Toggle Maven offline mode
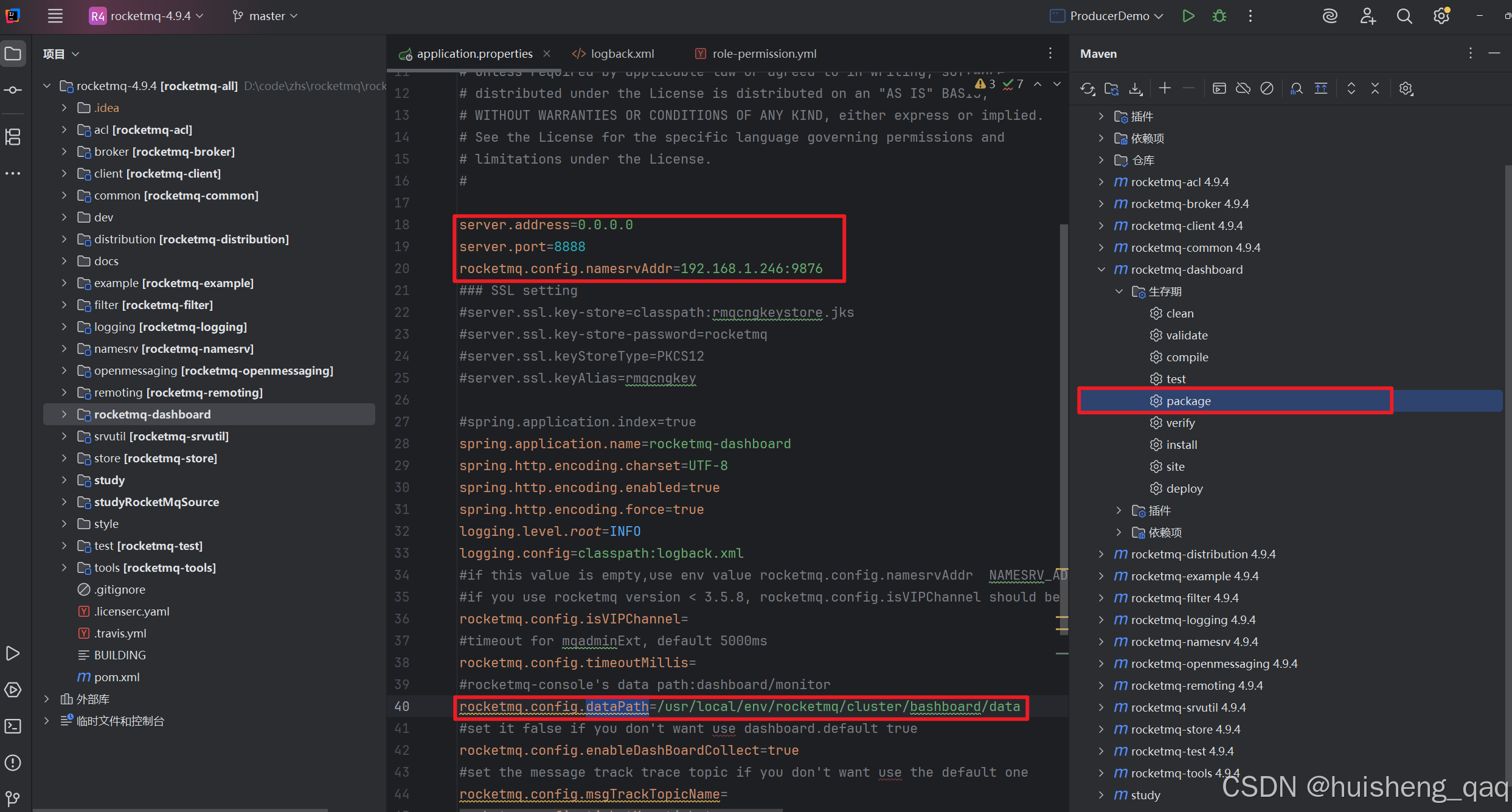This screenshot has width=1512, height=812. pos(1243,89)
